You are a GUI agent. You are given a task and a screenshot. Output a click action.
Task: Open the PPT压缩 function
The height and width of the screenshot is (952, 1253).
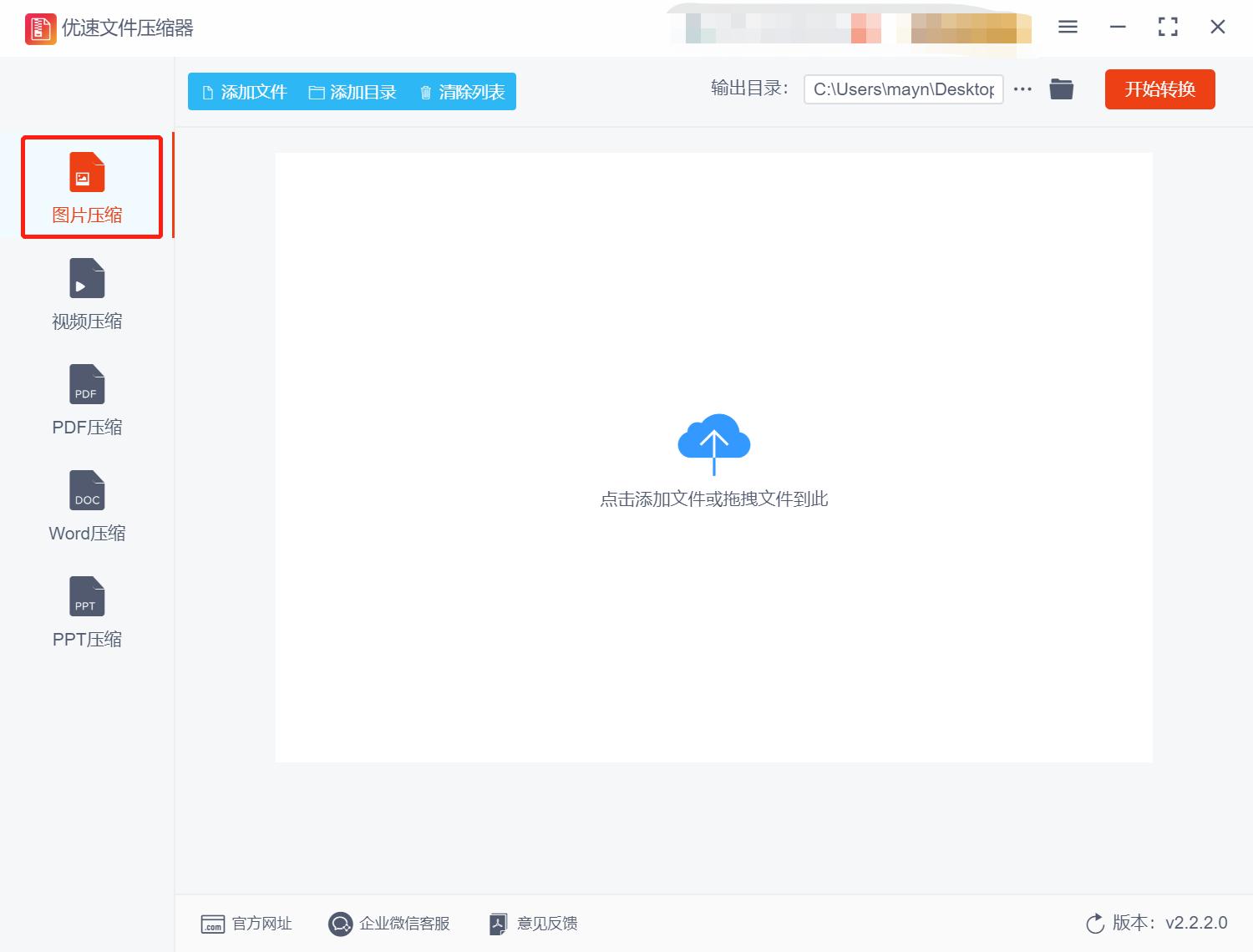coord(86,595)
